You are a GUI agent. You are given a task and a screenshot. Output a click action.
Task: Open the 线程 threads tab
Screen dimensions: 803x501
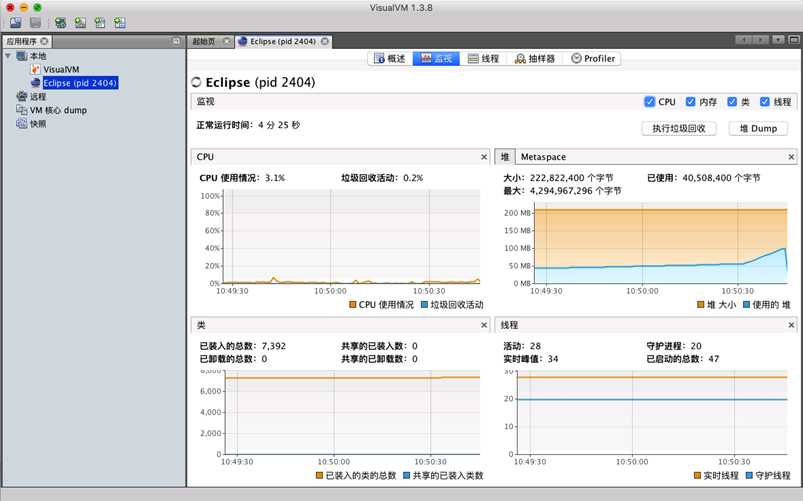tap(483, 58)
